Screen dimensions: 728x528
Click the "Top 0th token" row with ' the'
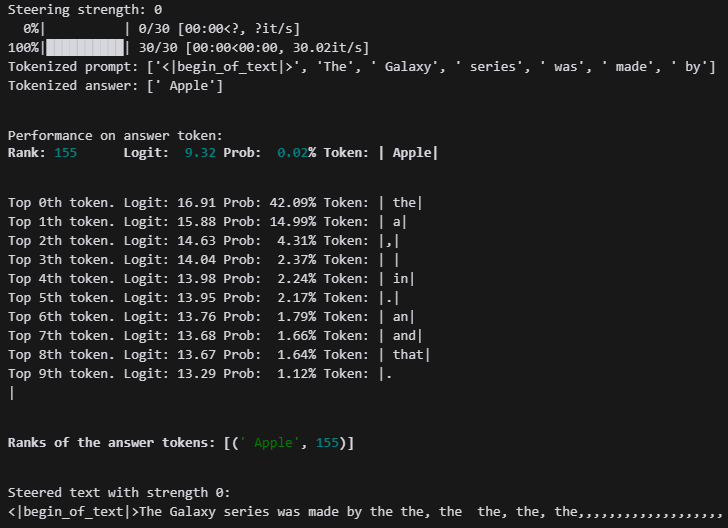pyautogui.click(x=215, y=203)
